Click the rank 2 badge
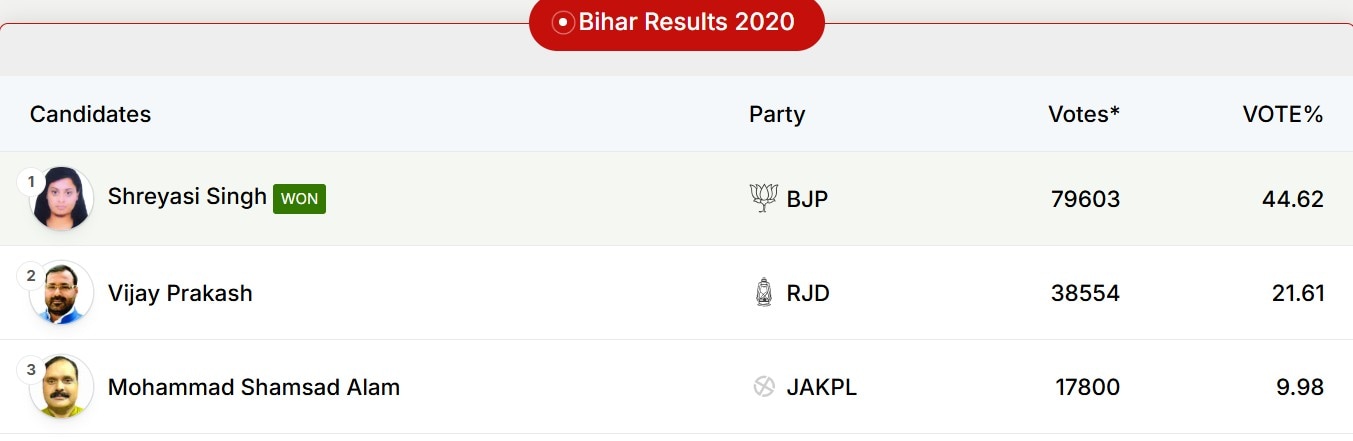1353x441 pixels. tap(31, 275)
